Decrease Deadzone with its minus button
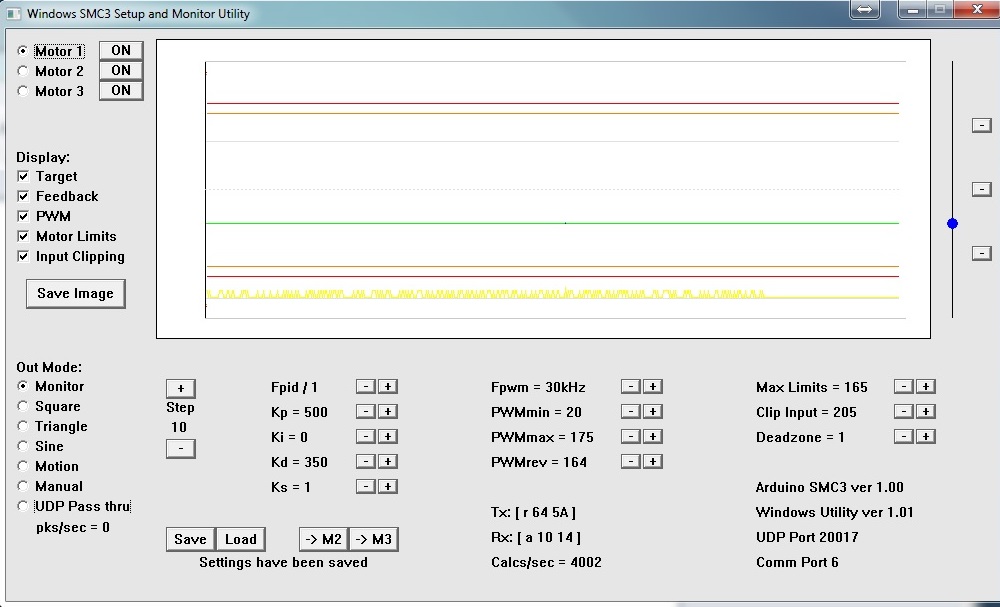The width and height of the screenshot is (1000, 607). click(x=904, y=436)
